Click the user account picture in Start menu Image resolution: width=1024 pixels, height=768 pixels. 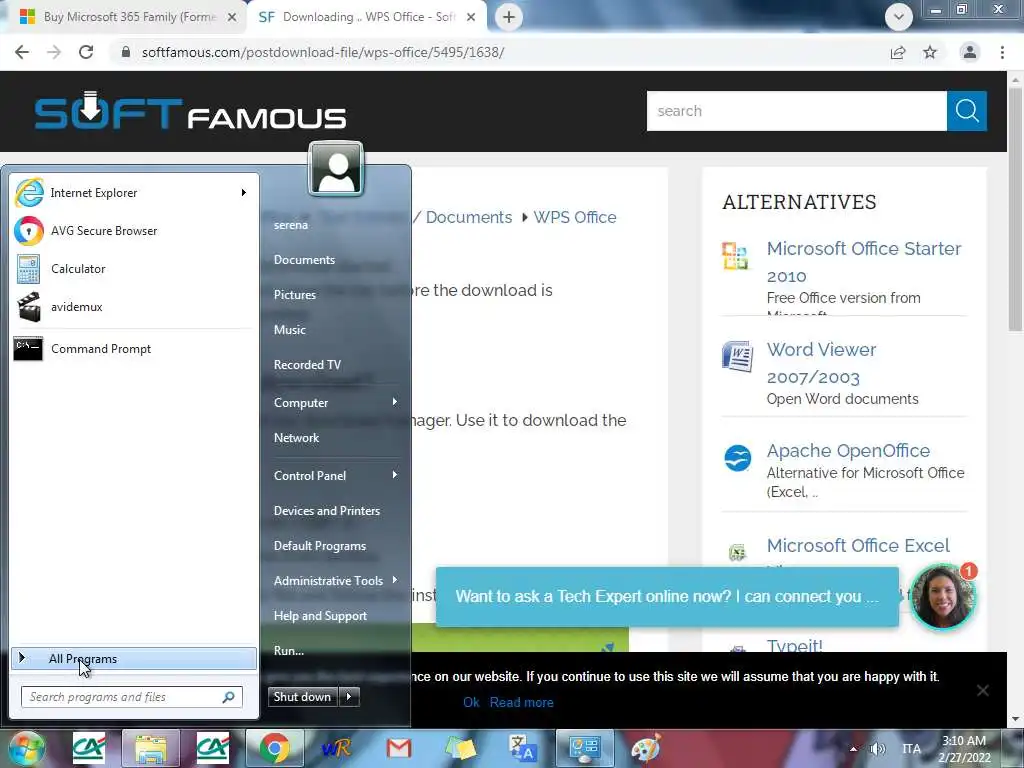pos(336,168)
